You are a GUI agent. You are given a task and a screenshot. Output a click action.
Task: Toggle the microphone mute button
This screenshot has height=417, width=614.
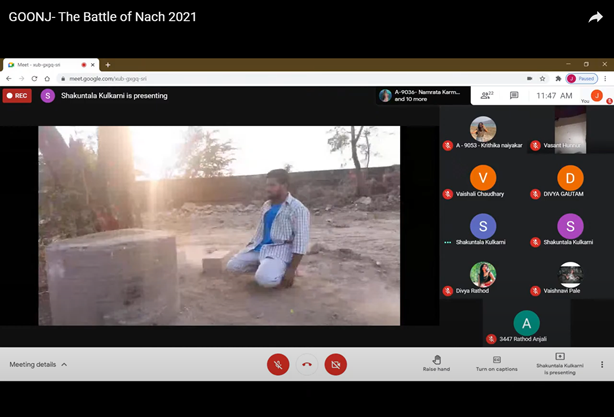click(278, 365)
